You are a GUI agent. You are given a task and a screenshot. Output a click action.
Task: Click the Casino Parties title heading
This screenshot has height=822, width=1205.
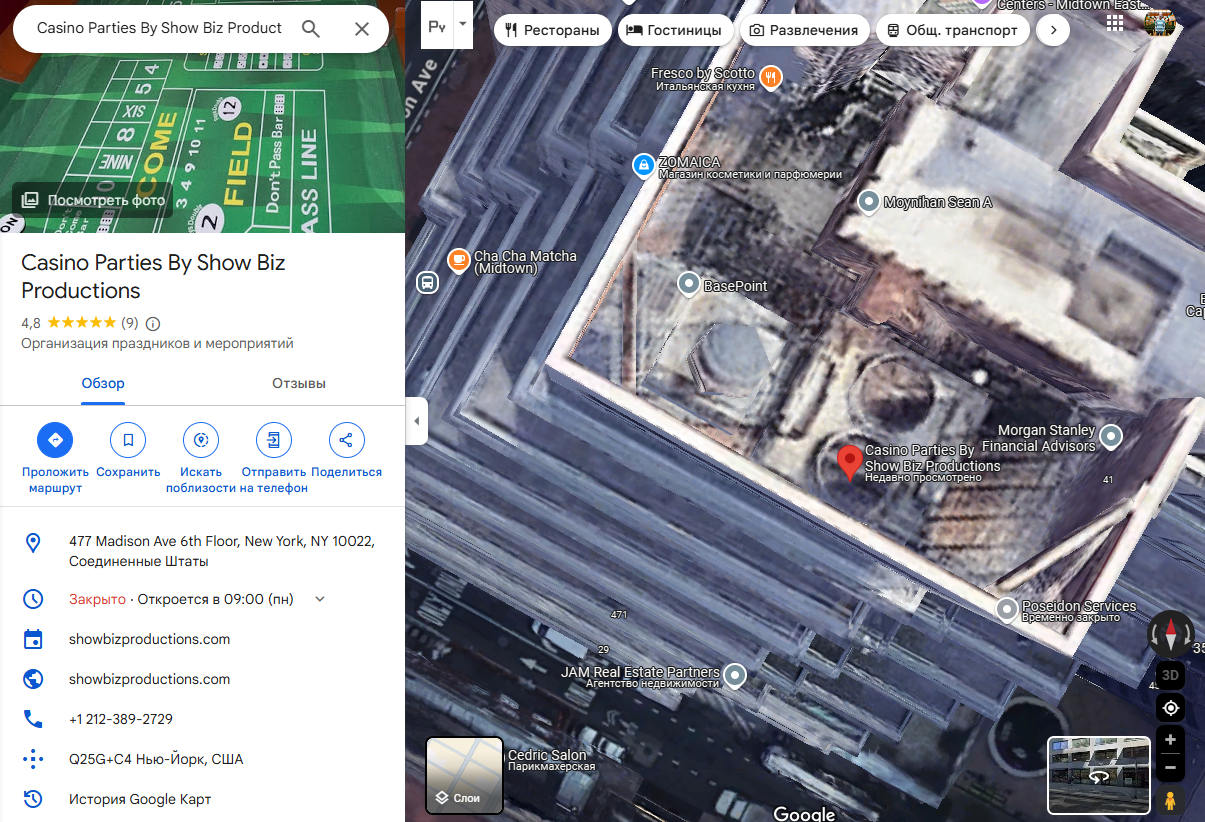pyautogui.click(x=153, y=277)
